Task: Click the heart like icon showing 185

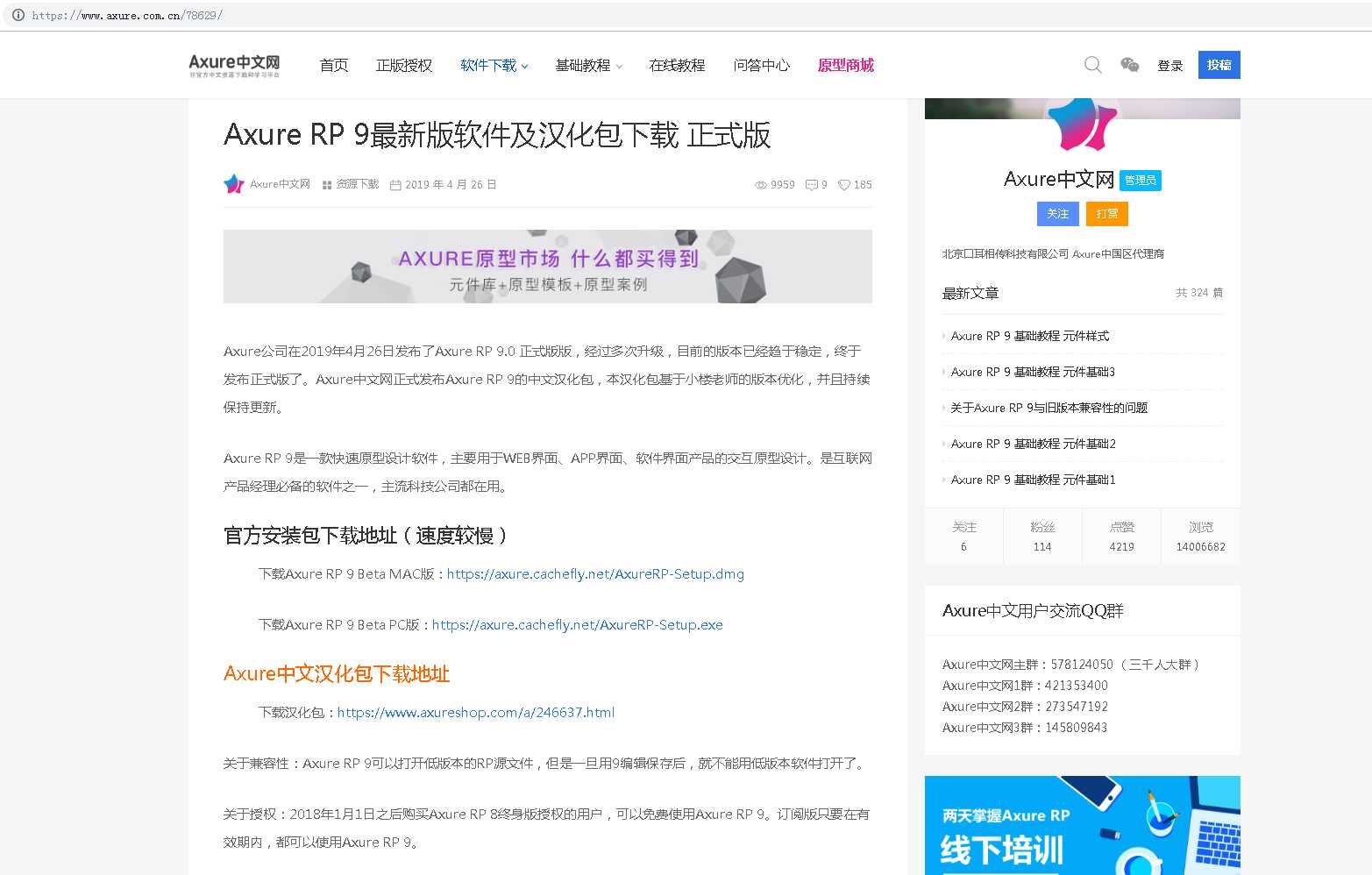Action: click(844, 185)
